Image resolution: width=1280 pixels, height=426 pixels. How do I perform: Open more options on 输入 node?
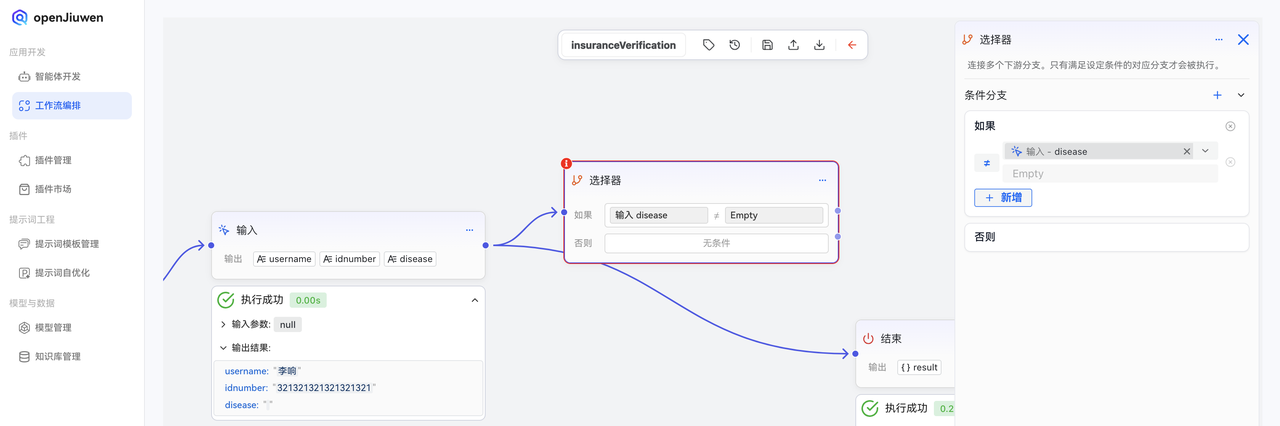tap(469, 230)
